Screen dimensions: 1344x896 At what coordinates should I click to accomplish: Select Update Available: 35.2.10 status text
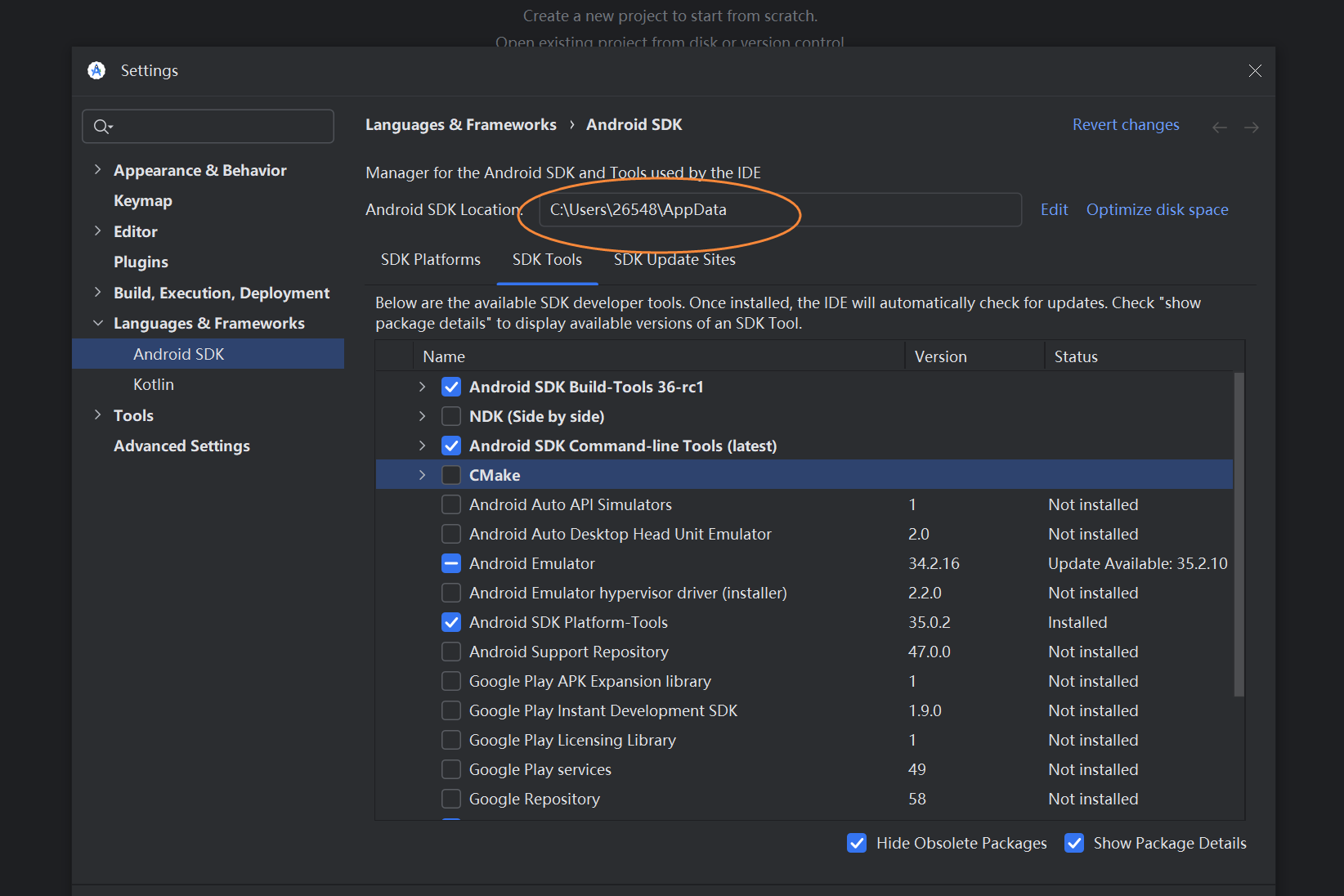pos(1138,563)
